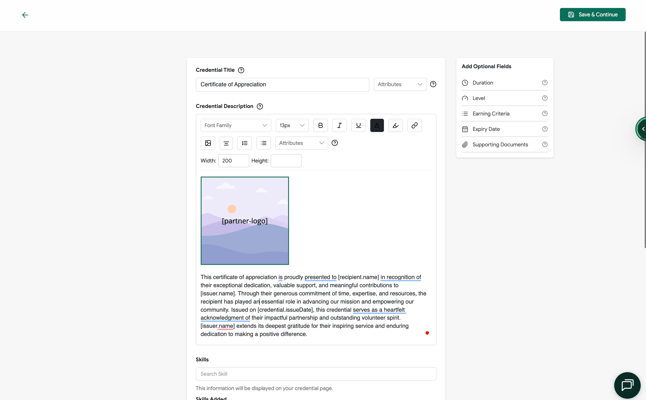Click the Search Skill input

(x=316, y=374)
